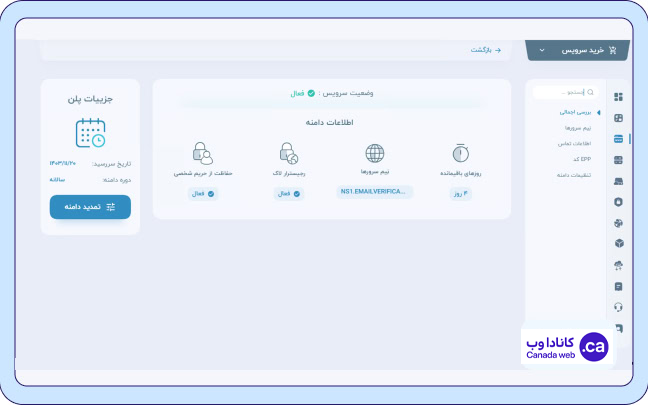Click the calendar icon in plan details

click(90, 133)
